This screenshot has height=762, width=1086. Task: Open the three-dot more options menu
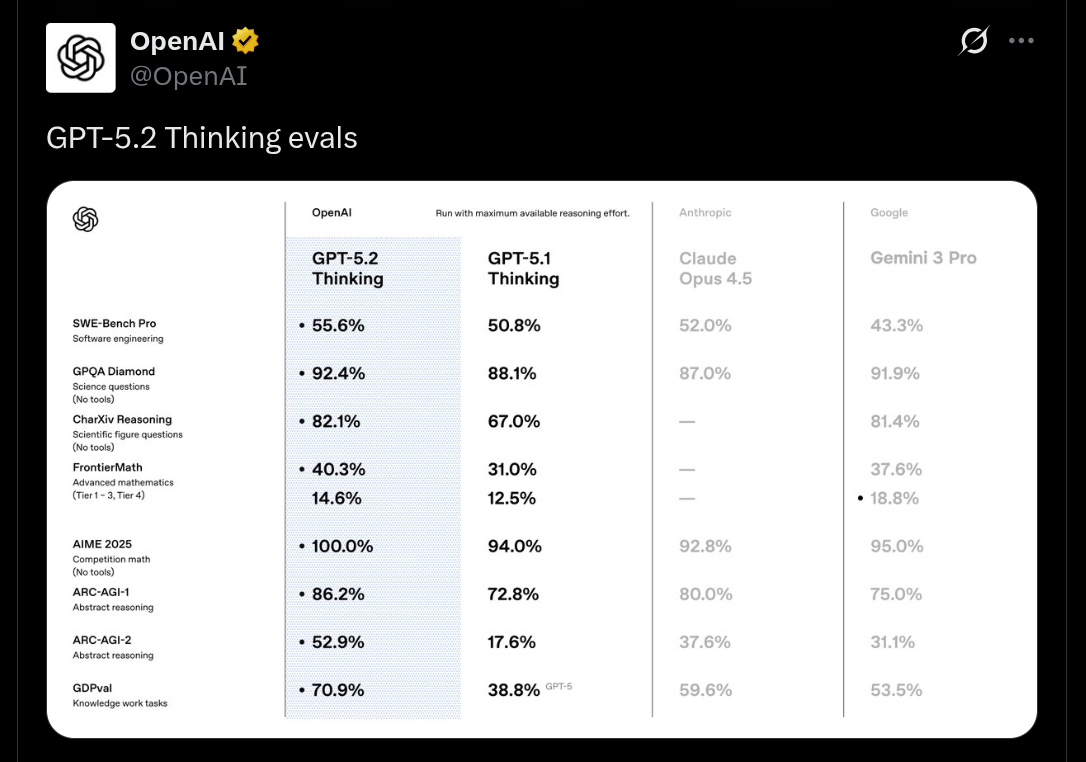[1021, 41]
